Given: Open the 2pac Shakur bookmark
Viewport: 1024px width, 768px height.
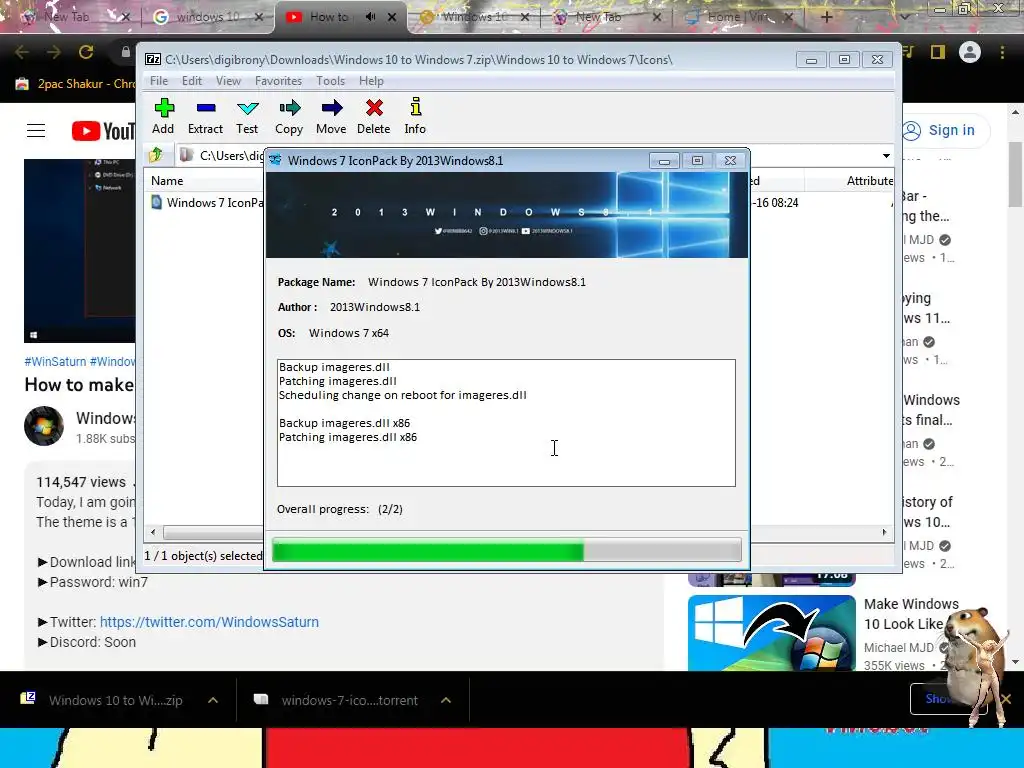Looking at the screenshot, I should [x=75, y=84].
